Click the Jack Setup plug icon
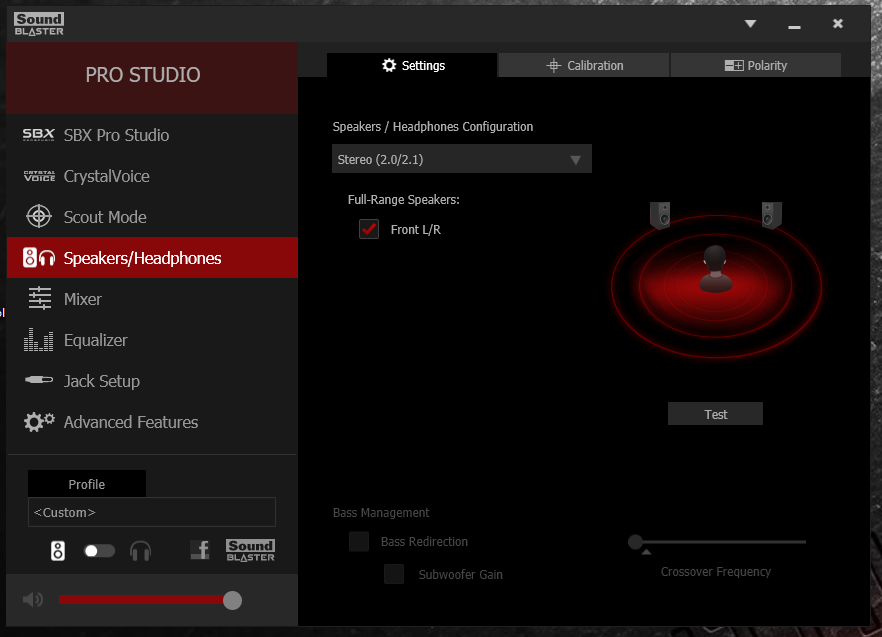This screenshot has width=882, height=637. point(39,380)
